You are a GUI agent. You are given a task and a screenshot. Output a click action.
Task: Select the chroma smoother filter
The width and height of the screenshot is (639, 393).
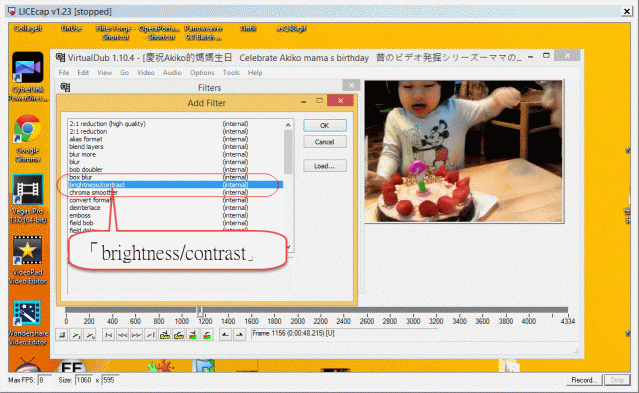(x=176, y=192)
